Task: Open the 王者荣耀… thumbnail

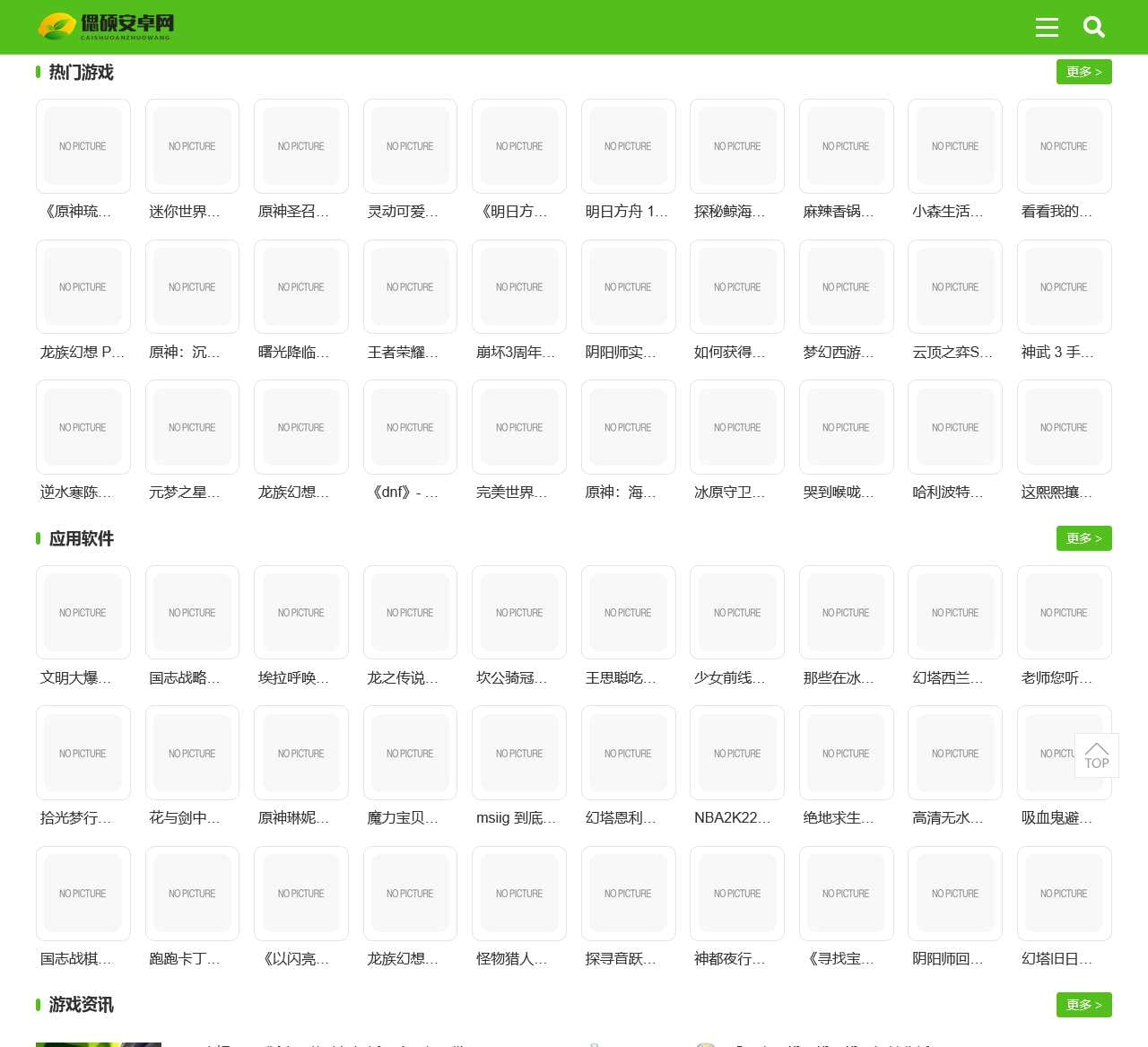Action: tap(410, 287)
